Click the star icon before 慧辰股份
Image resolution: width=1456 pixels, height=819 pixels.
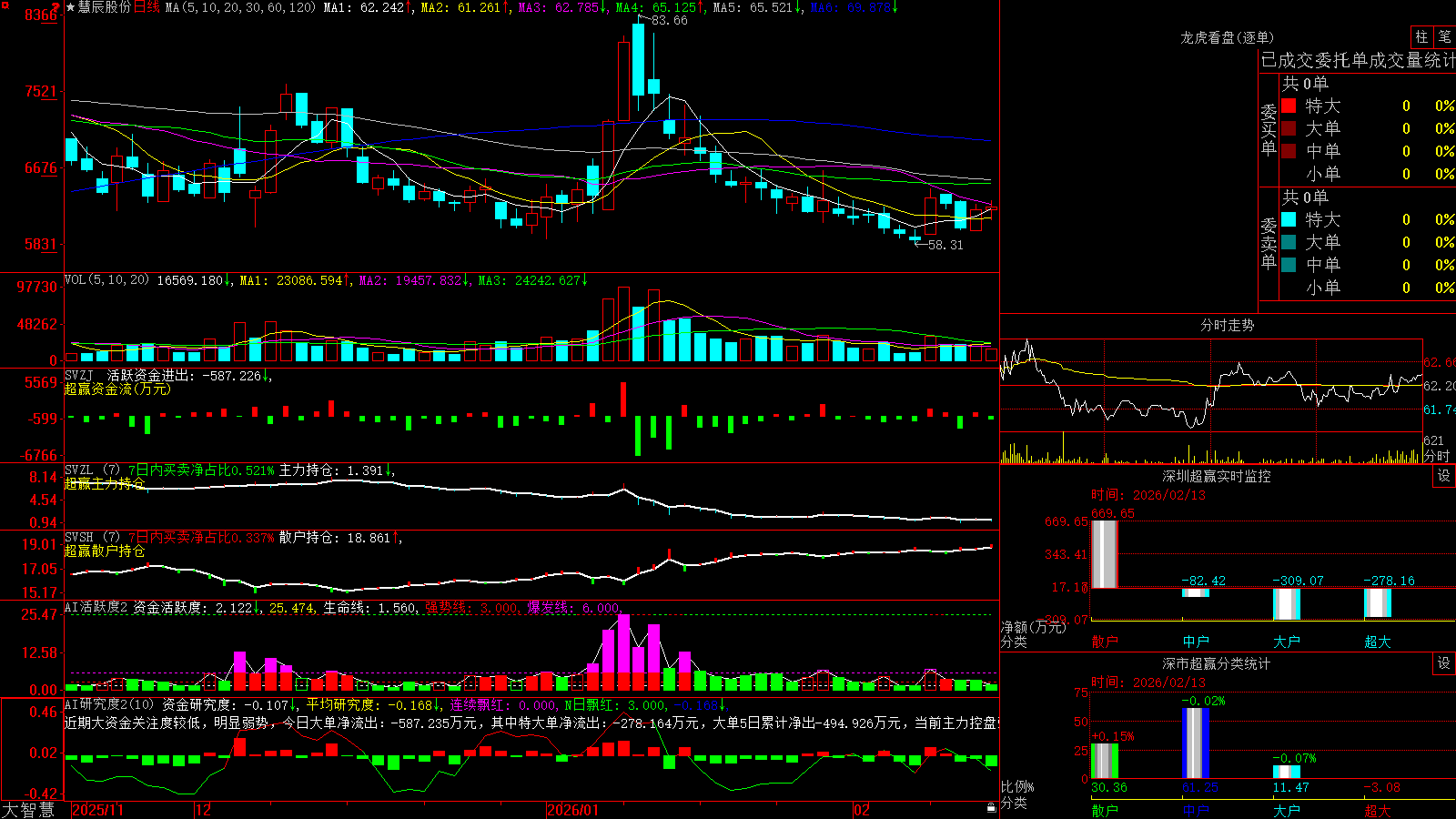point(71,7)
